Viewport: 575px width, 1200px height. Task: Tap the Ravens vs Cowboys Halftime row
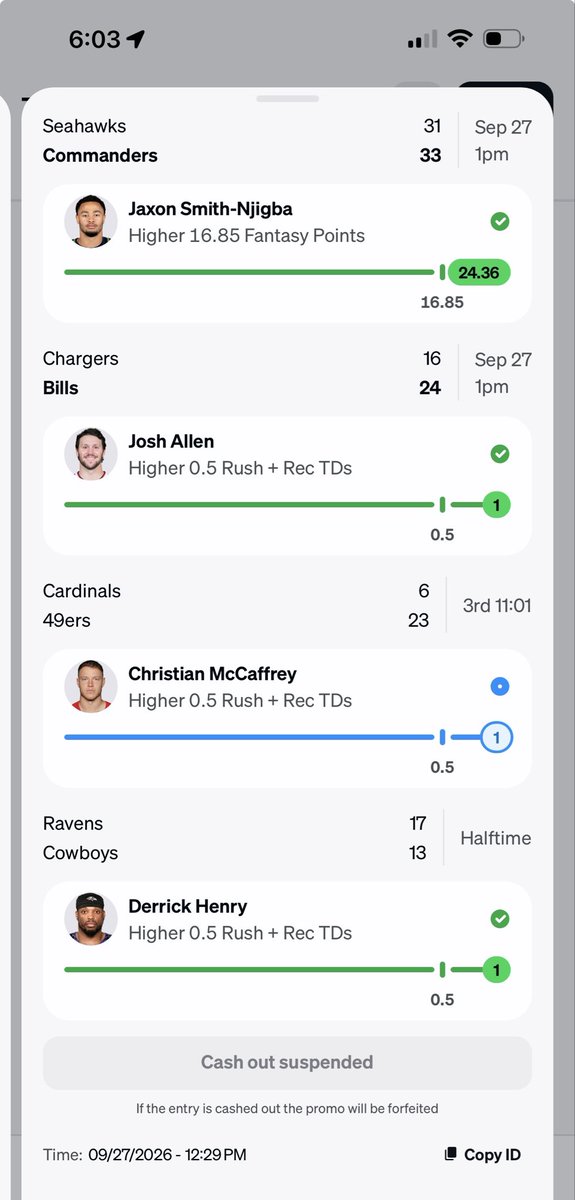[x=287, y=838]
